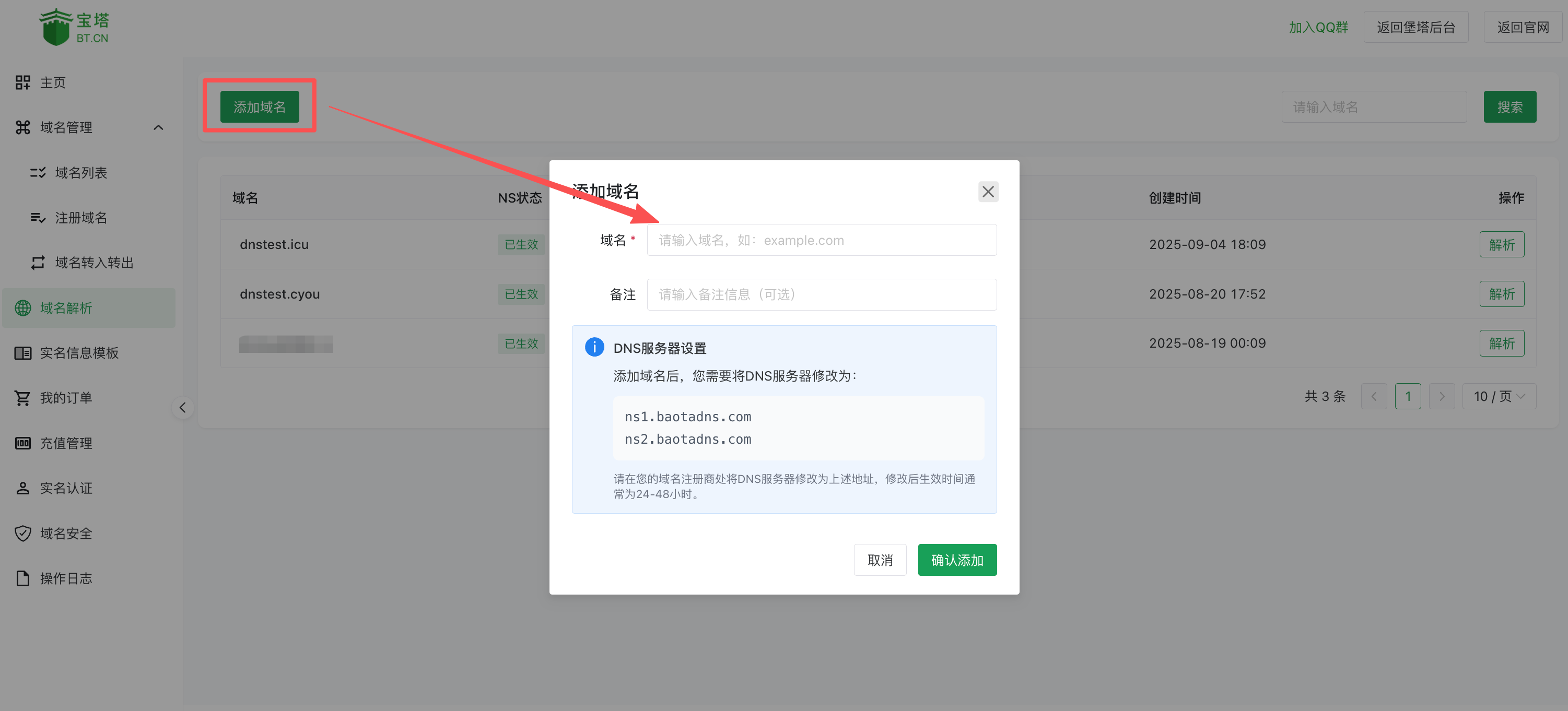Screen dimensions: 1568x711
Task: Click 解析 for dnstest.icu
Action: click(x=1502, y=244)
